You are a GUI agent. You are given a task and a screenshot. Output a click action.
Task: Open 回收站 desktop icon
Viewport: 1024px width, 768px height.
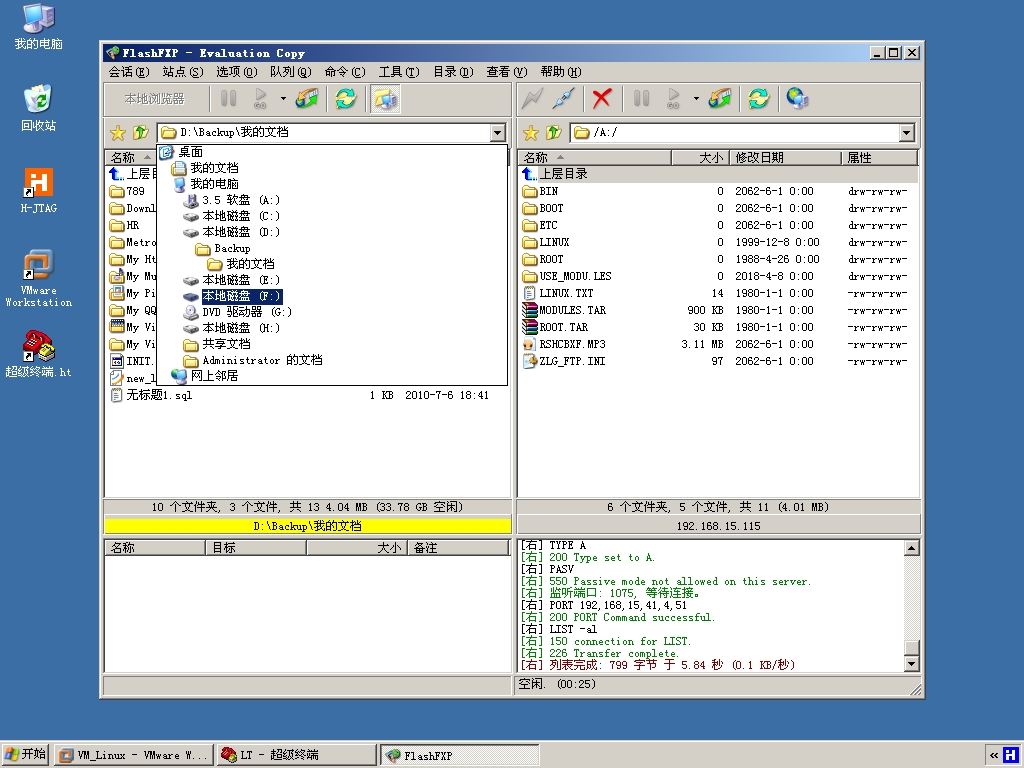click(39, 108)
